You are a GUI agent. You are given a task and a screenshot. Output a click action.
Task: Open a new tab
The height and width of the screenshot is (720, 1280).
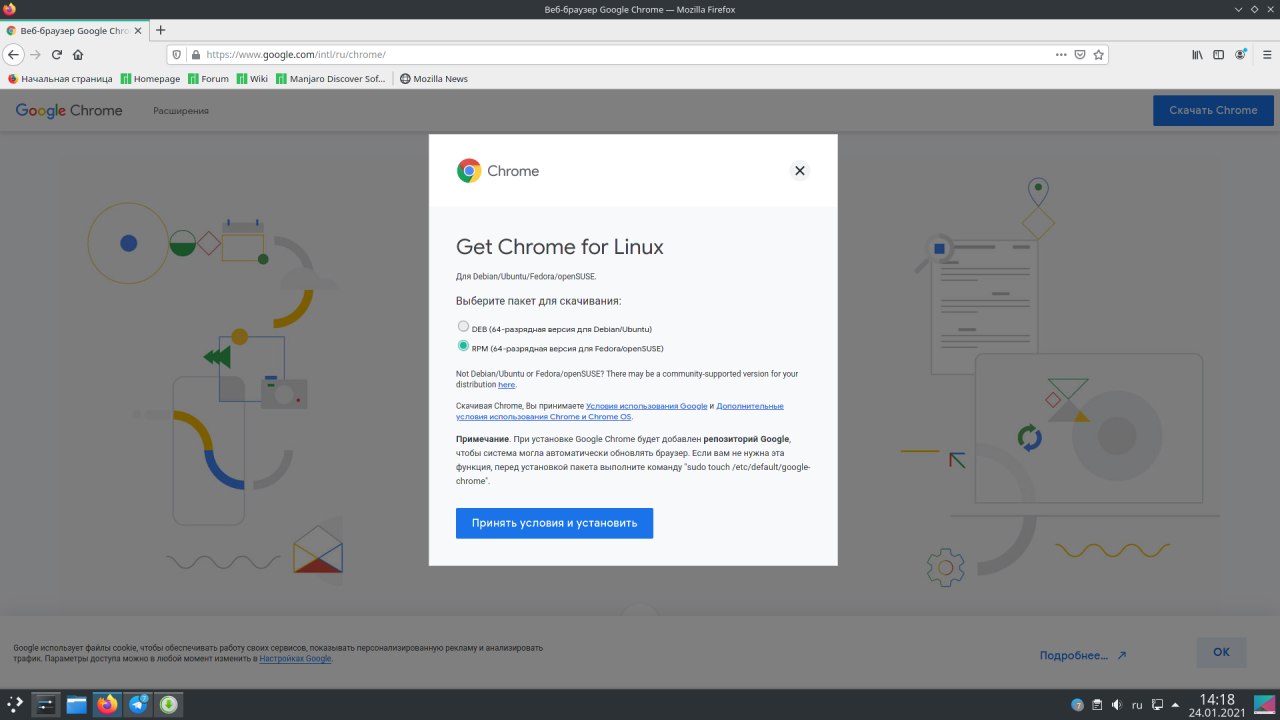[x=161, y=30]
